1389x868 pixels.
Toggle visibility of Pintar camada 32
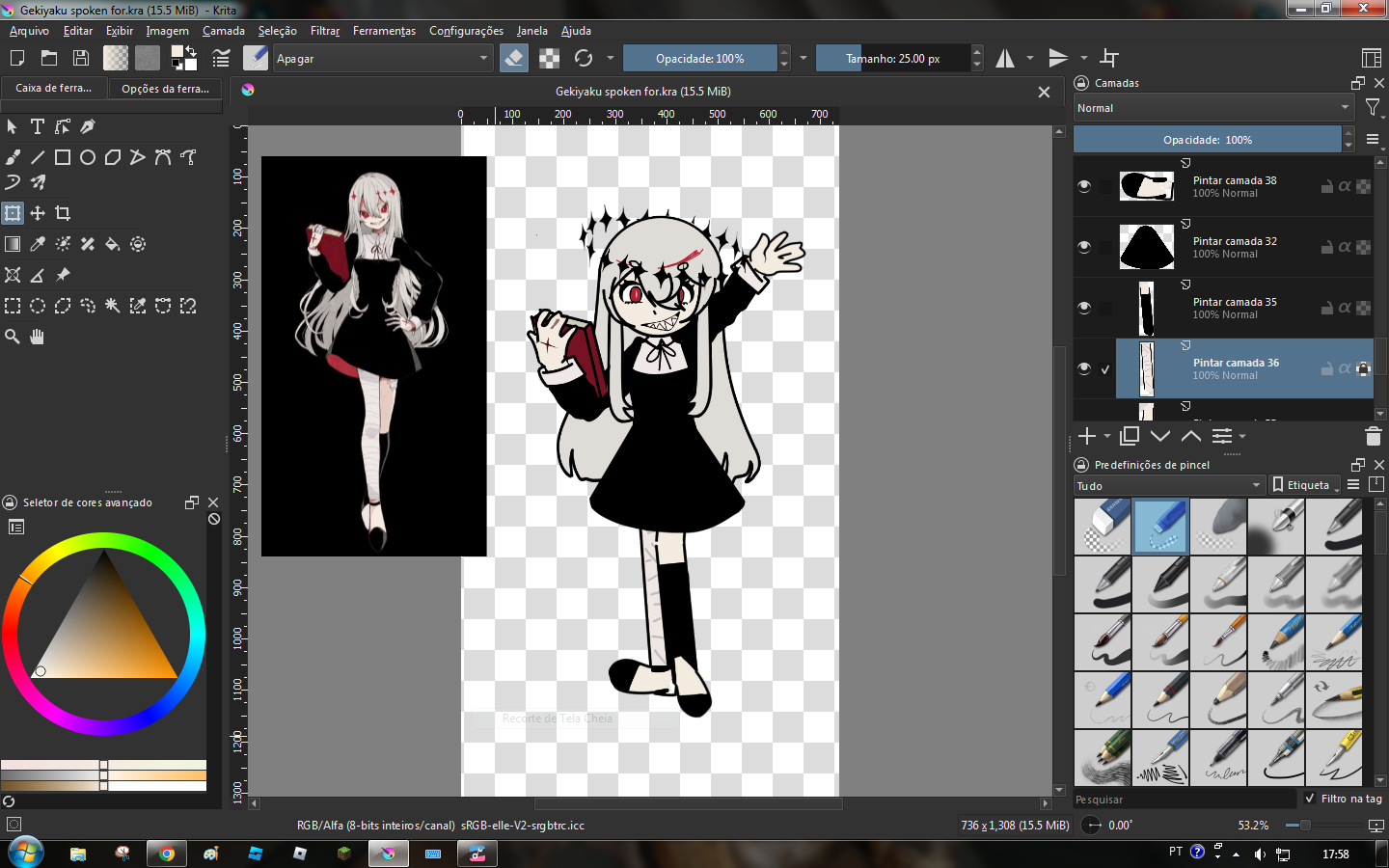(x=1084, y=247)
